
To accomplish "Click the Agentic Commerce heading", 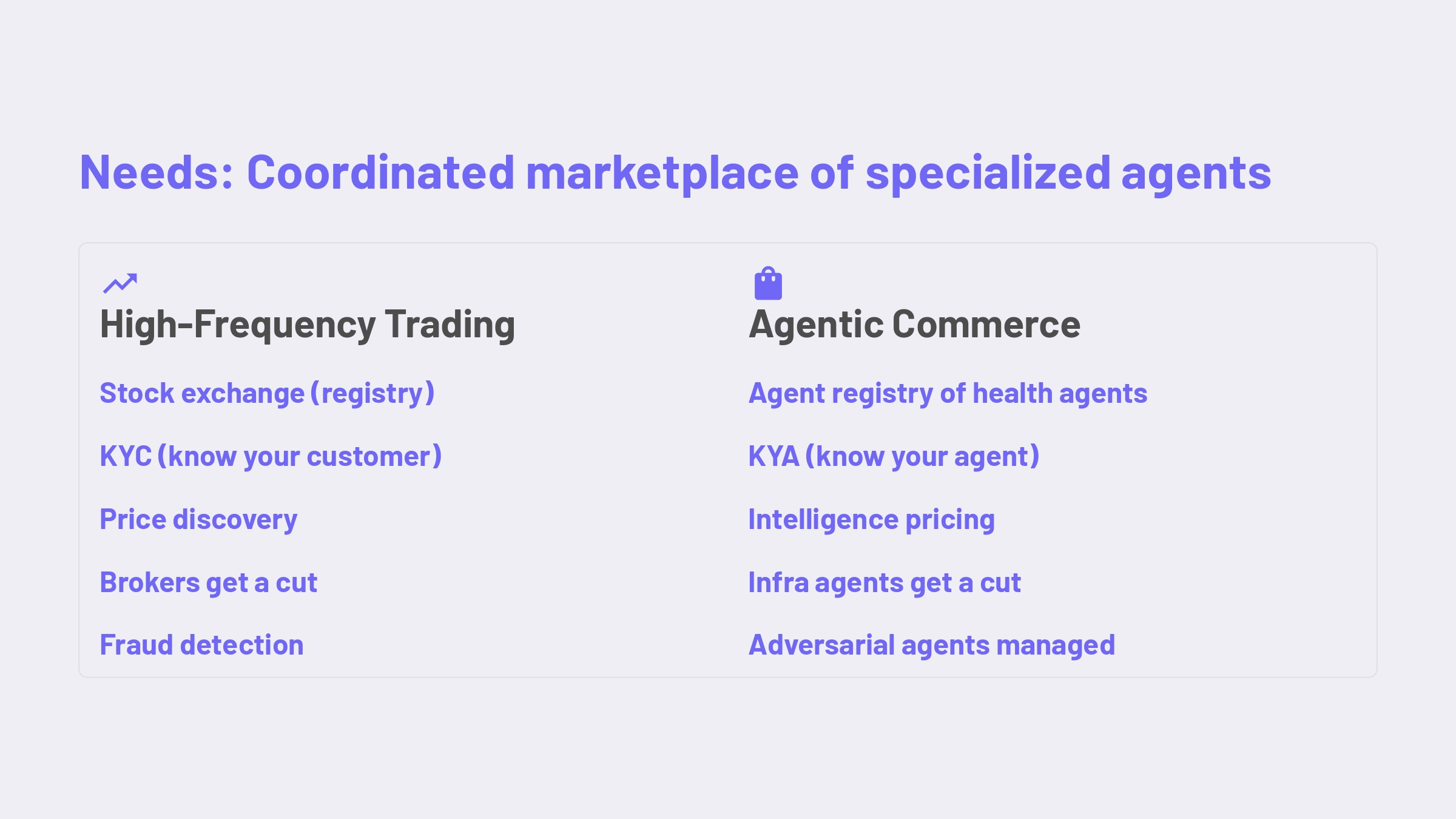I will 915,325.
